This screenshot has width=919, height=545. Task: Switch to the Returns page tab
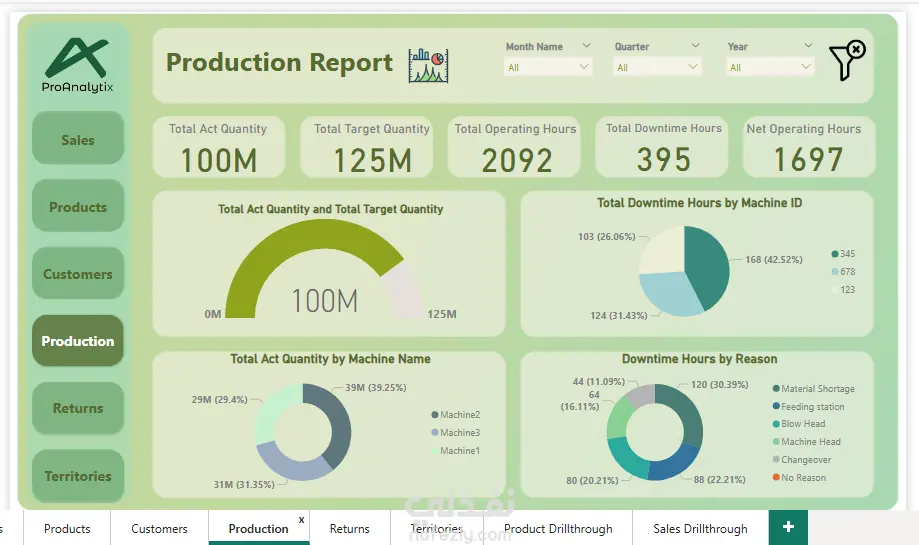[349, 529]
